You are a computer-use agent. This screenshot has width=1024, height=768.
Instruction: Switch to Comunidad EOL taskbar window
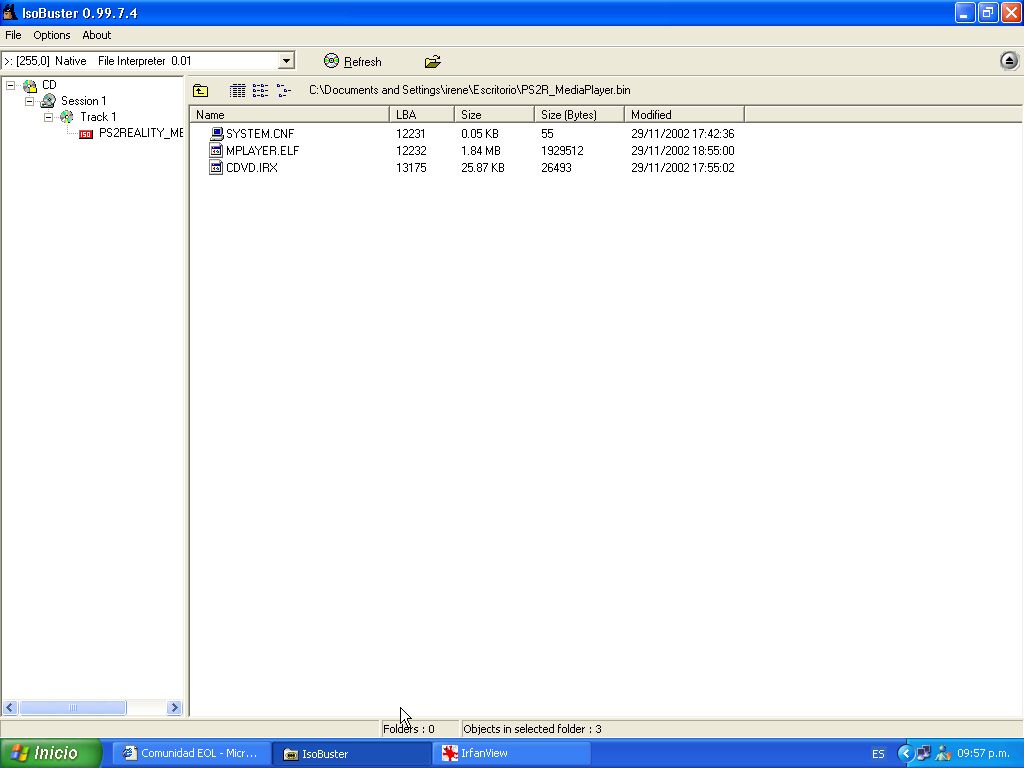193,754
